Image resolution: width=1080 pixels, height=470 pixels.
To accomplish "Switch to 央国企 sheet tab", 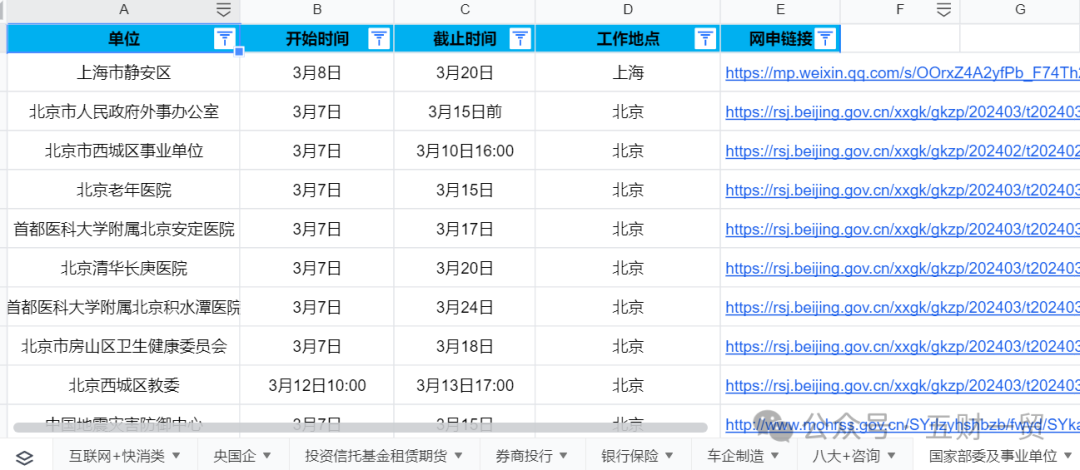I will (x=234, y=456).
